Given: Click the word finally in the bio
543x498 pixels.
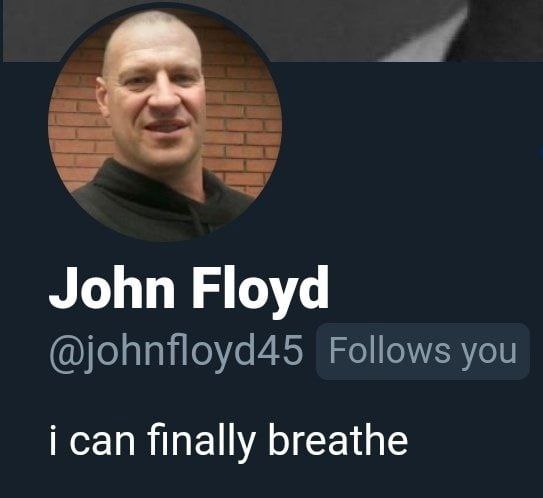Looking at the screenshot, I should click(x=201, y=442).
